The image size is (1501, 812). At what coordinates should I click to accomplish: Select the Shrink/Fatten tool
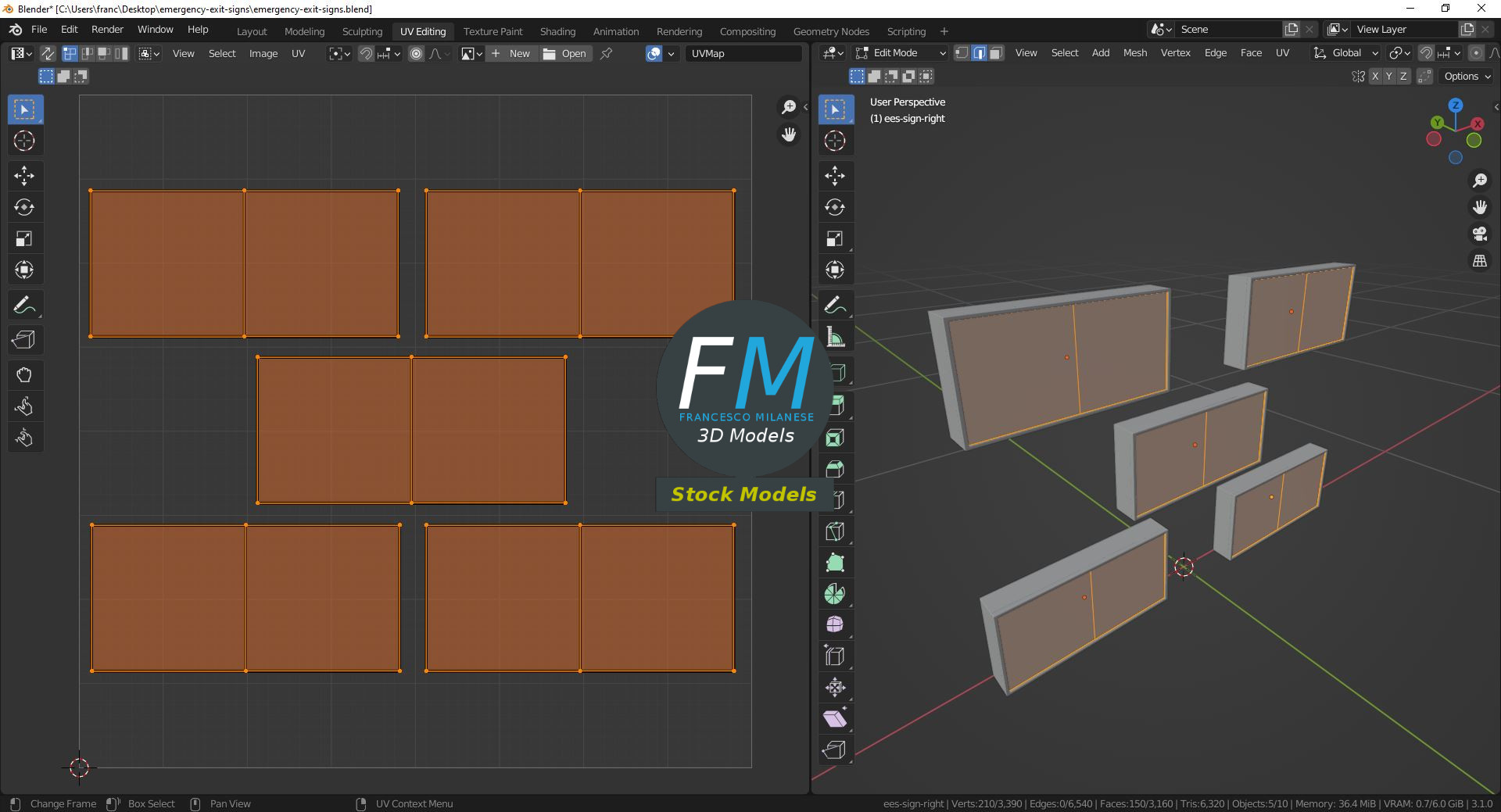coord(835,688)
